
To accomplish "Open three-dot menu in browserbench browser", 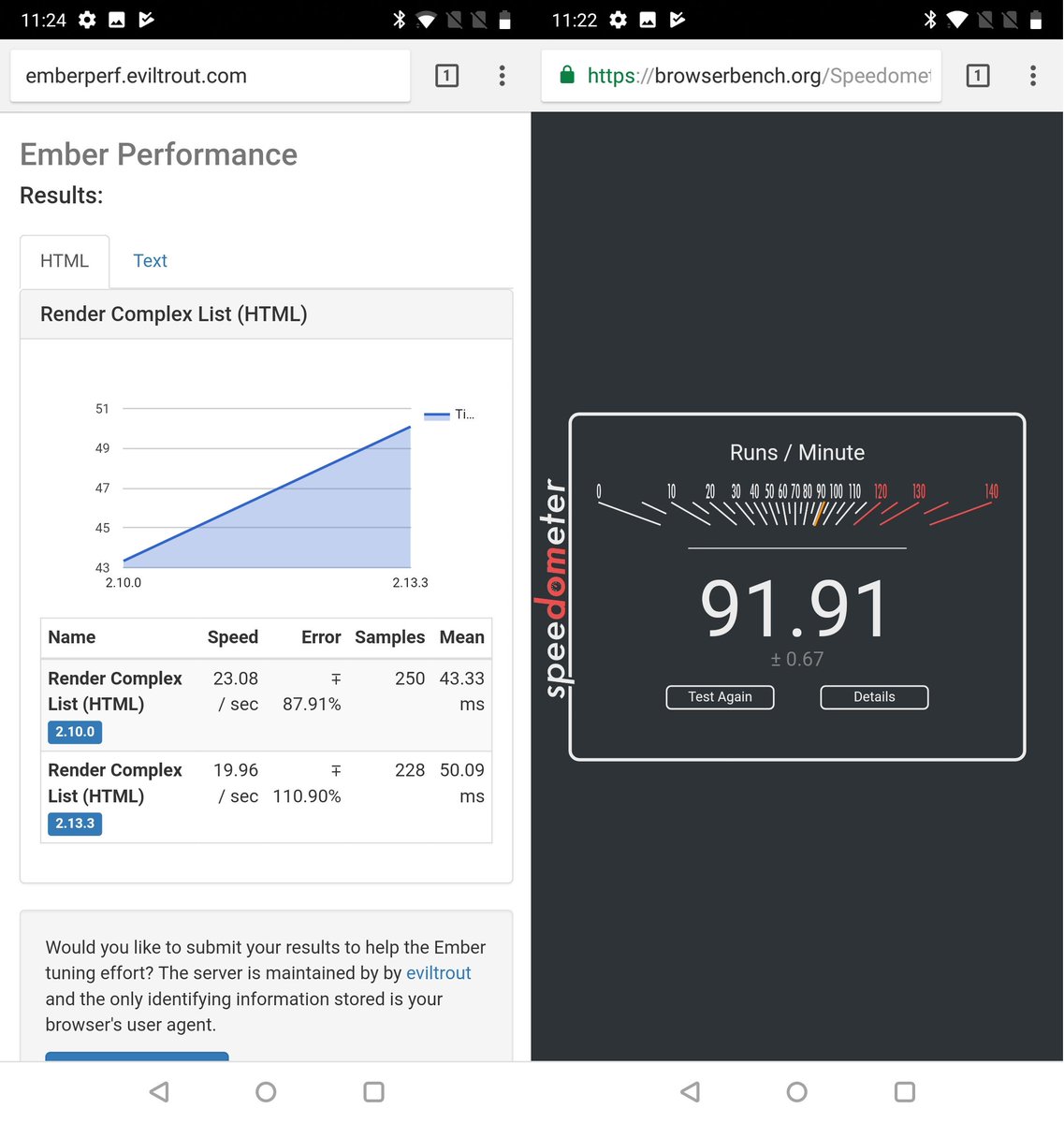I will tap(1033, 76).
